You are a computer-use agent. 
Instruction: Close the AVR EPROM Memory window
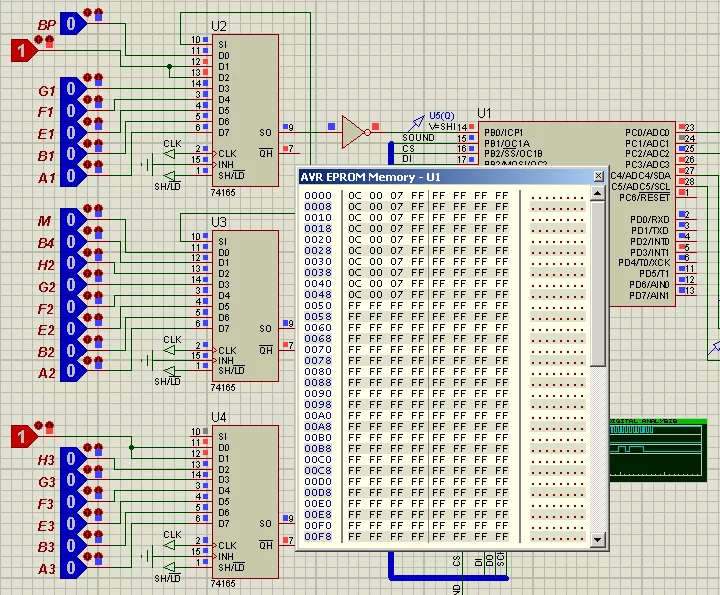(x=598, y=176)
